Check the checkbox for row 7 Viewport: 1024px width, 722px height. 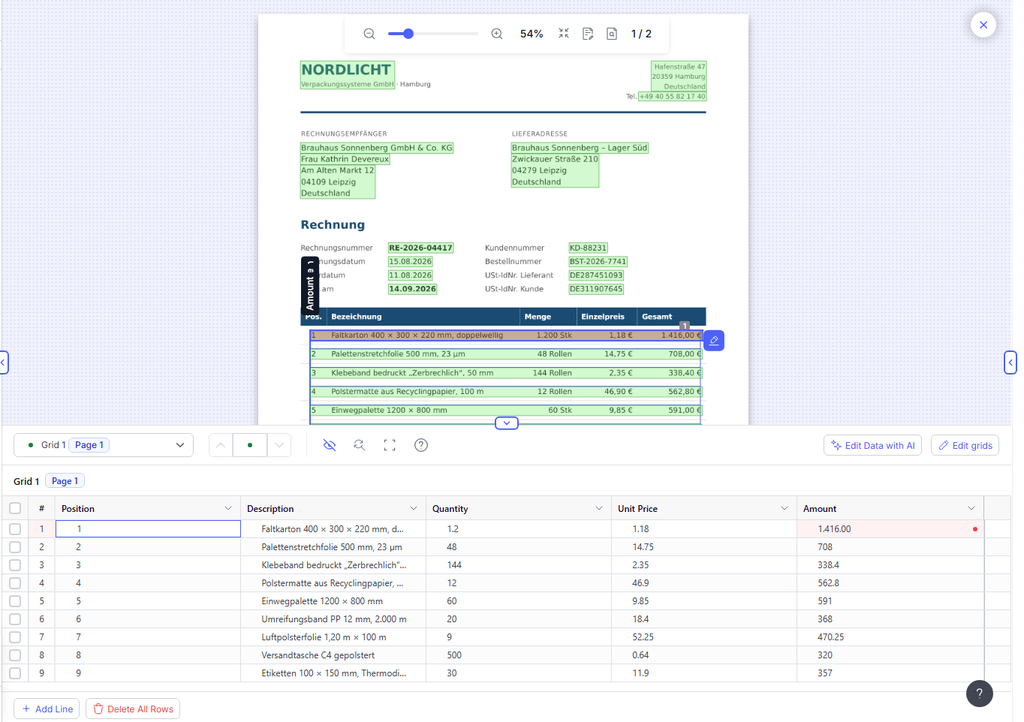point(15,637)
